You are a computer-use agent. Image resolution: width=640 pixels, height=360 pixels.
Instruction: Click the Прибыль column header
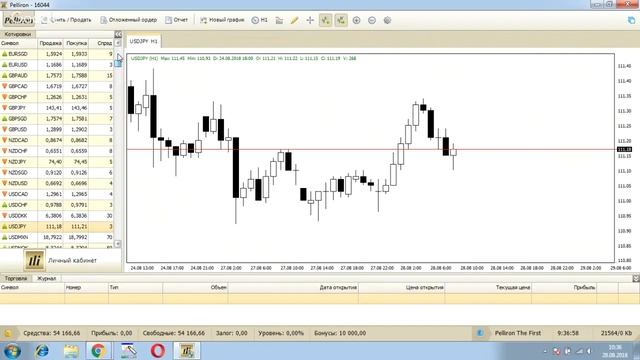(x=564, y=288)
